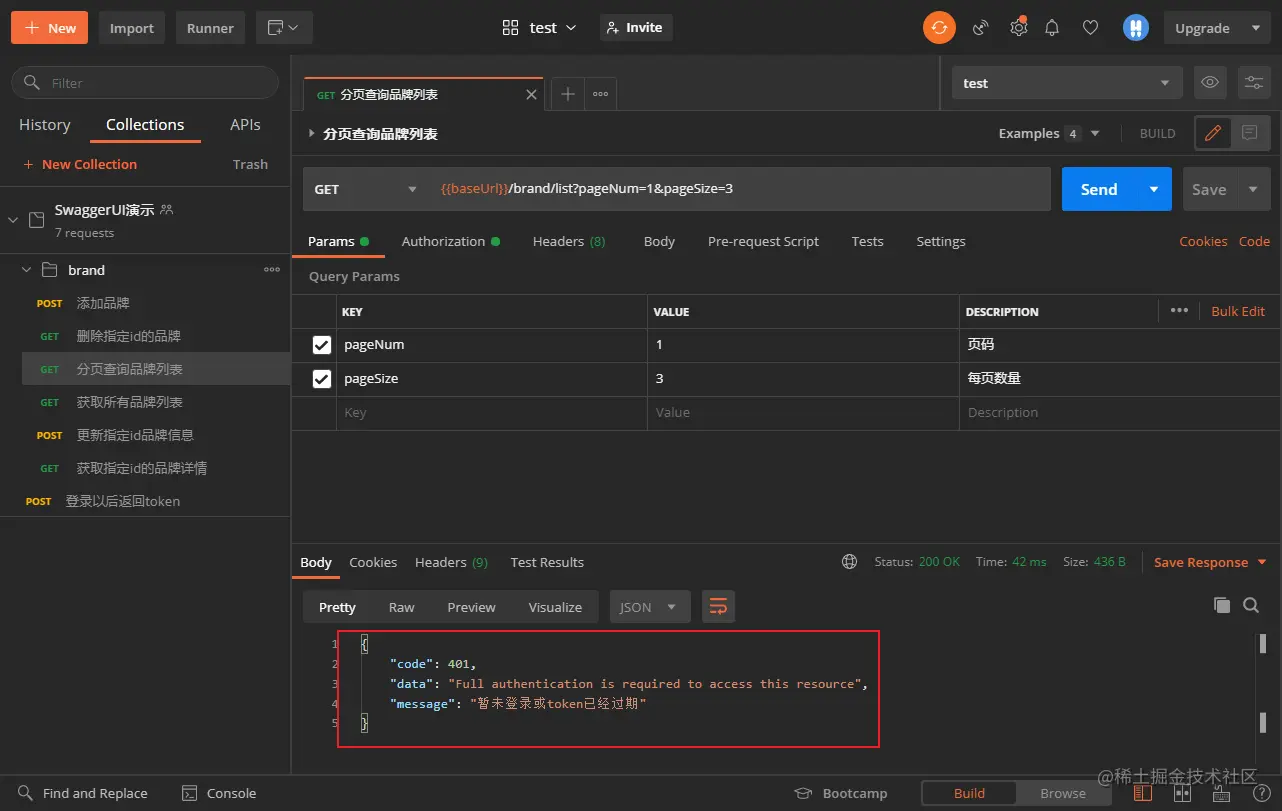Image resolution: width=1282 pixels, height=811 pixels.
Task: Select the Raw response view
Action: tap(401, 607)
